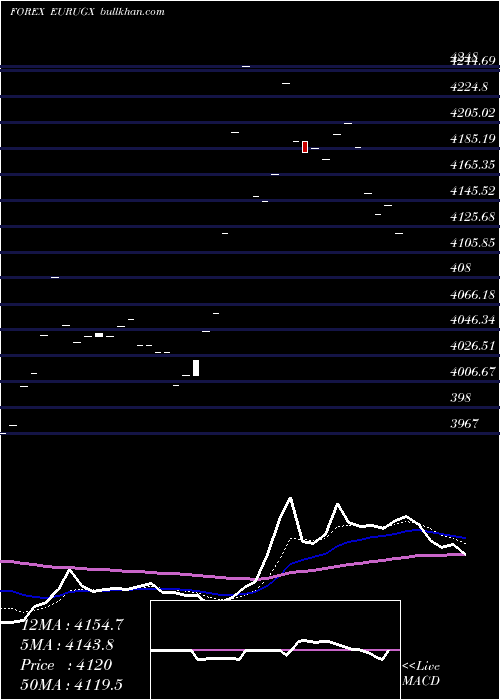Select the 4006.67 price axis label
This screenshot has width=500, height=700.
[x=473, y=371]
